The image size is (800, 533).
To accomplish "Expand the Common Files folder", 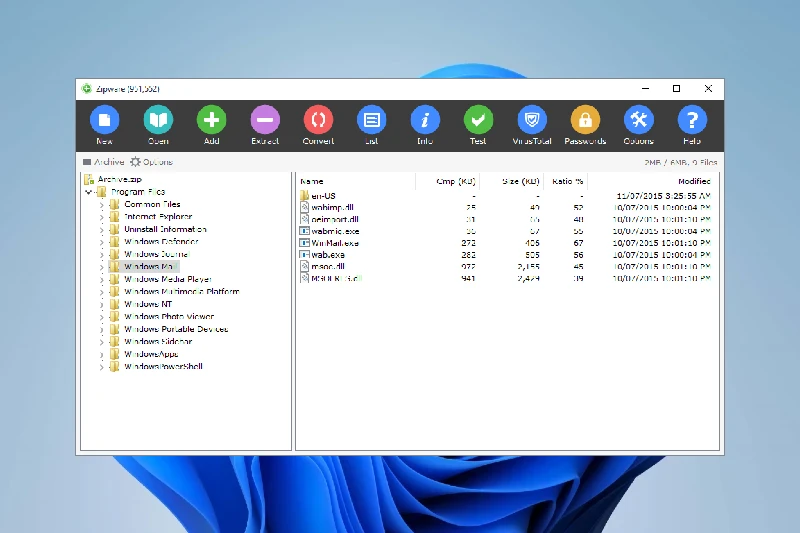I will coord(101,205).
